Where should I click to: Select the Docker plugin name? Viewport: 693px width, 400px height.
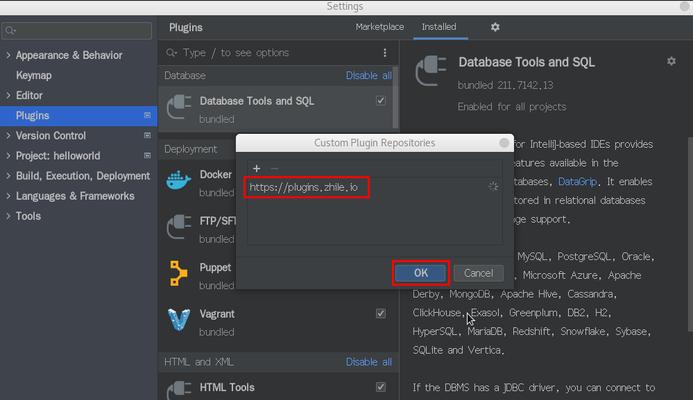coord(216,175)
